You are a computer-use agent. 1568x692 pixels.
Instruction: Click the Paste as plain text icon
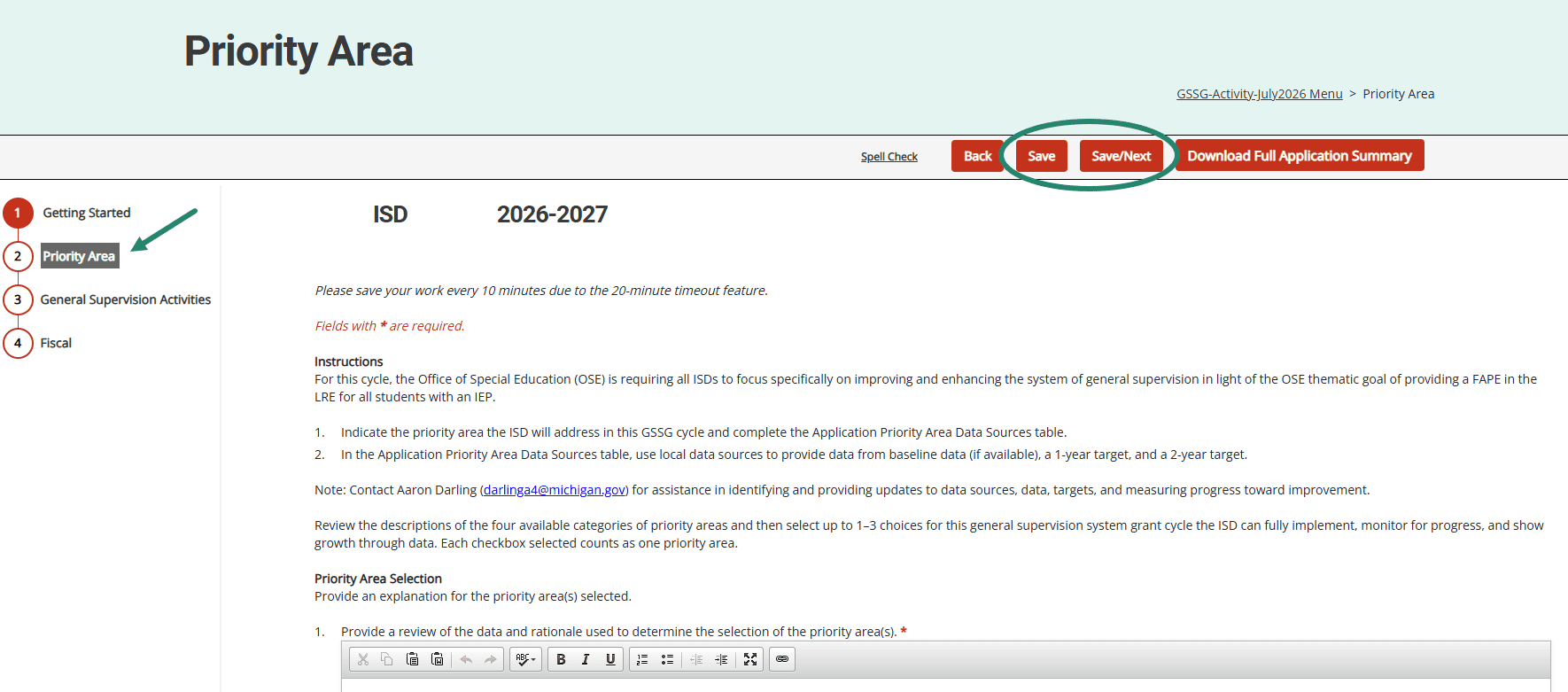[412, 659]
